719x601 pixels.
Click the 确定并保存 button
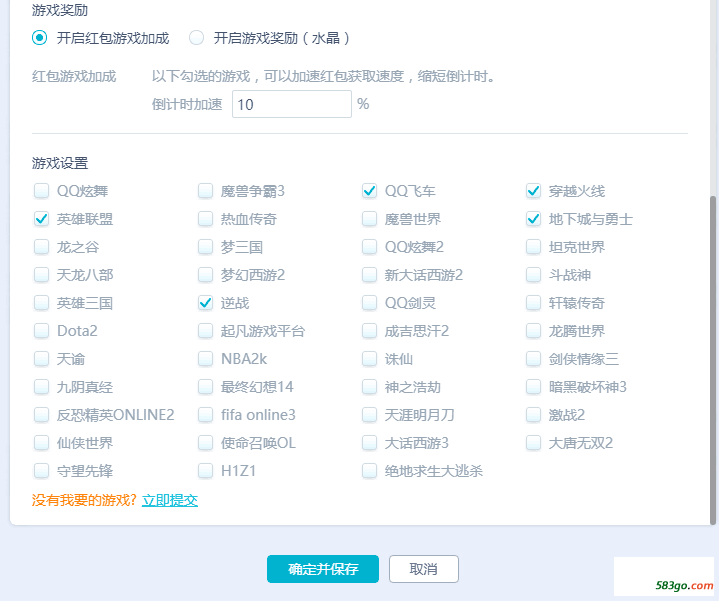[323, 569]
